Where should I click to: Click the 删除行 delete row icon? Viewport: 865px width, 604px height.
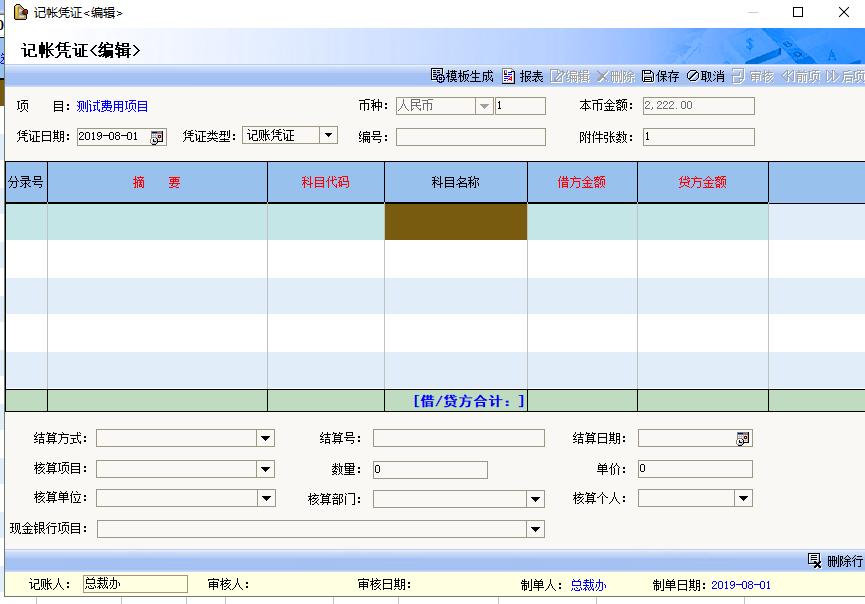(x=814, y=561)
